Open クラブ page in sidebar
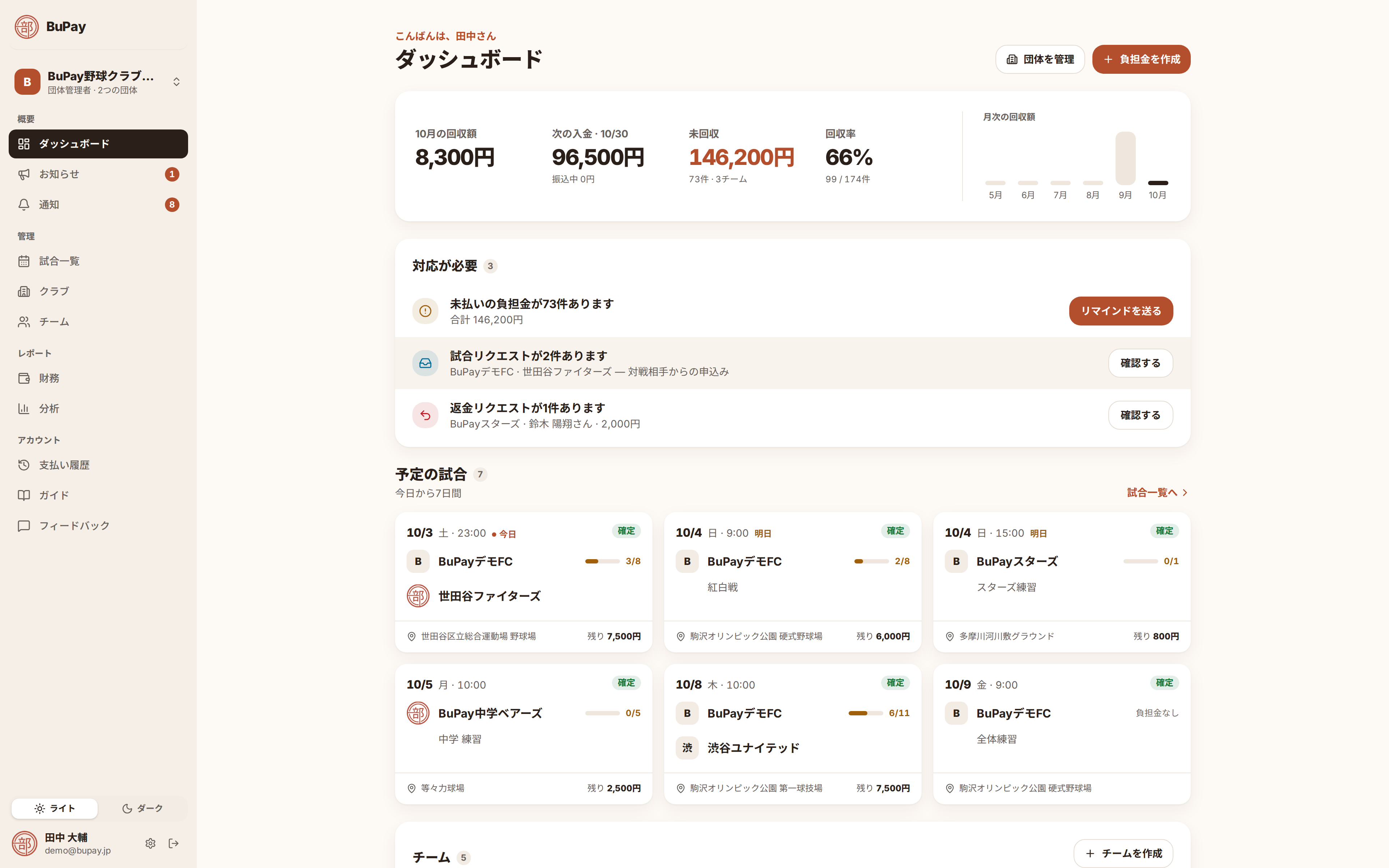This screenshot has width=1389, height=868. tap(98, 291)
